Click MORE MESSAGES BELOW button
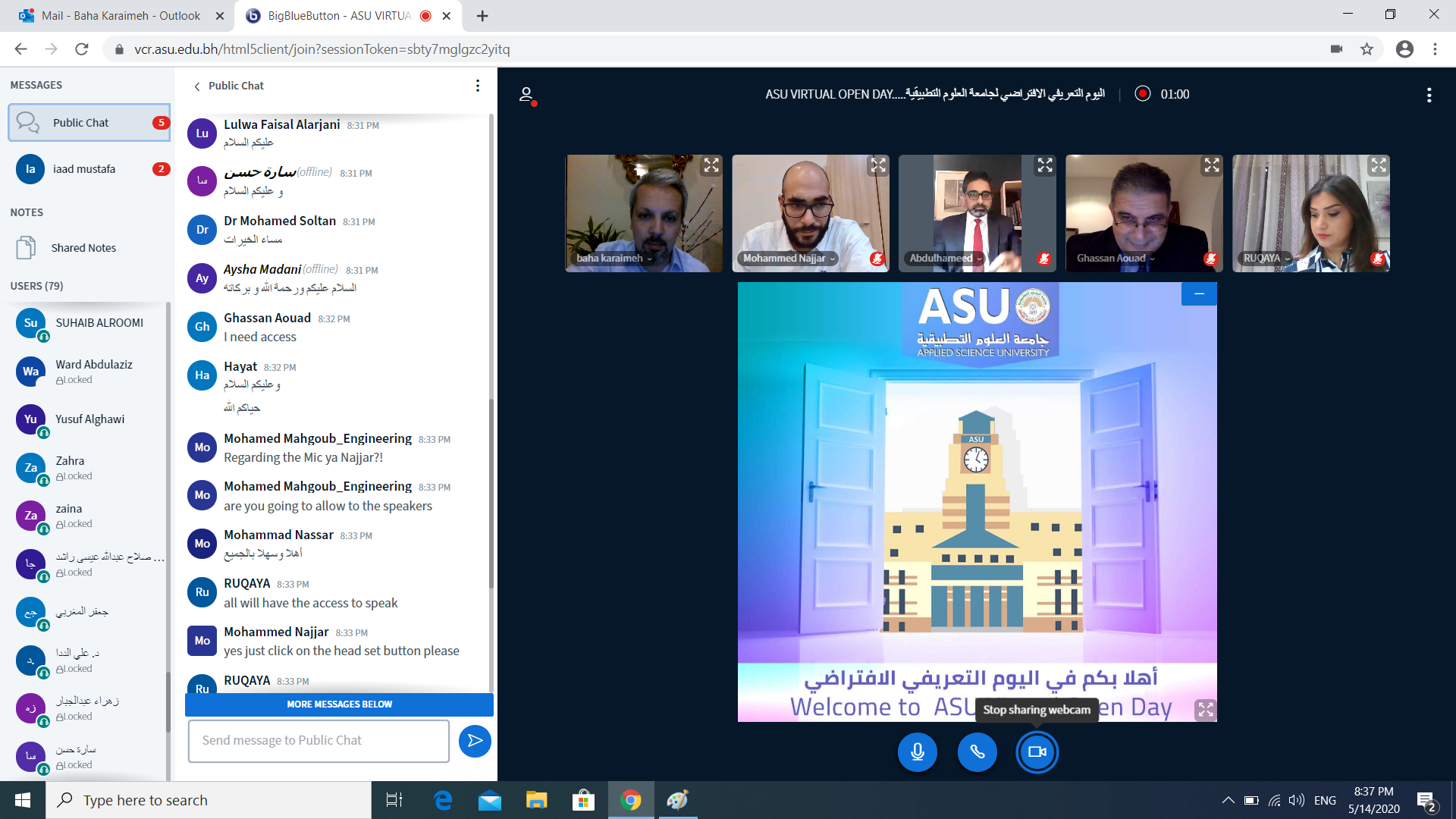 (x=339, y=704)
